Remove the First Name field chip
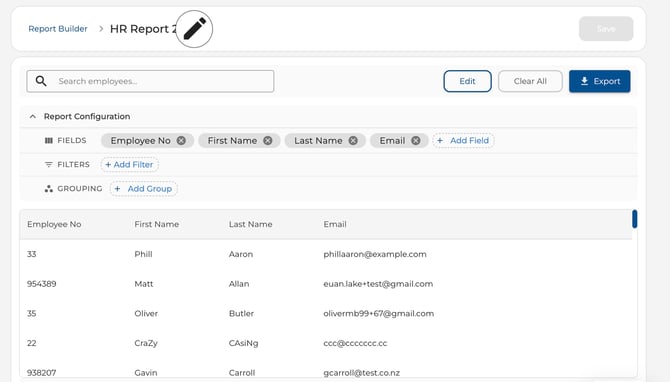 (267, 141)
